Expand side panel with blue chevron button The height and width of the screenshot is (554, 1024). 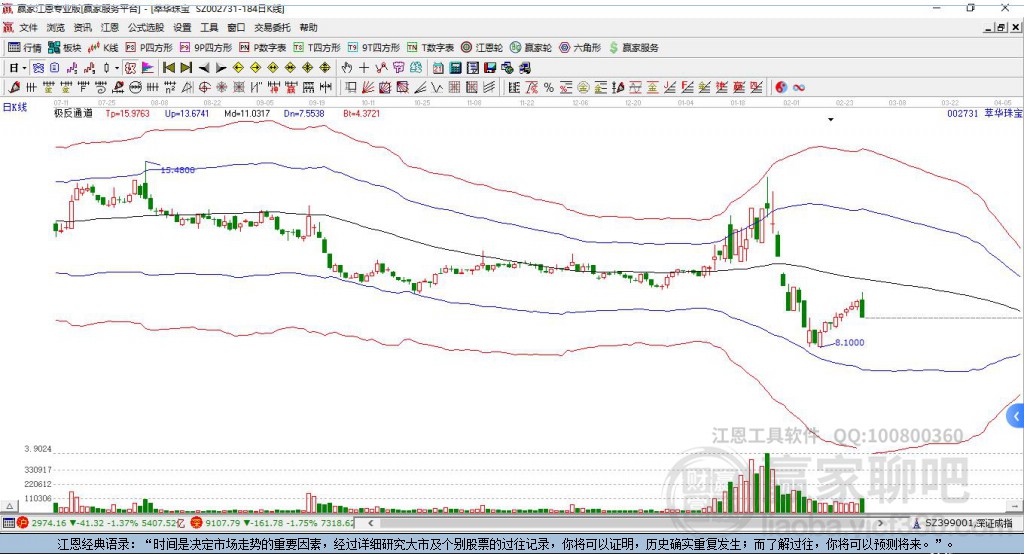[1016, 416]
